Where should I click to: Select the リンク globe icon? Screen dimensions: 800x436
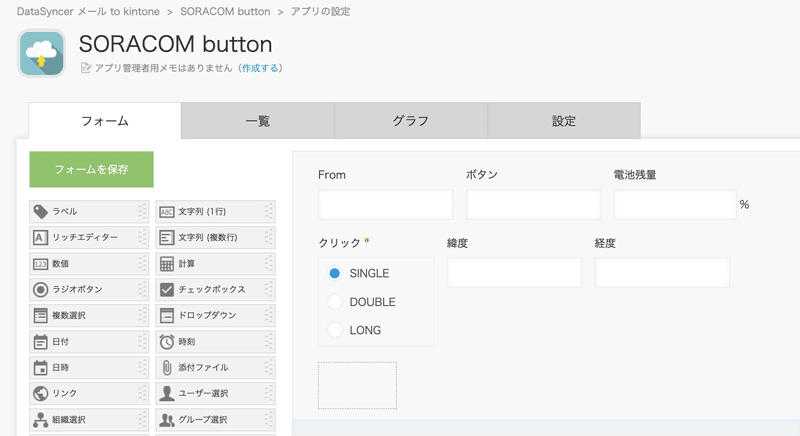point(40,393)
